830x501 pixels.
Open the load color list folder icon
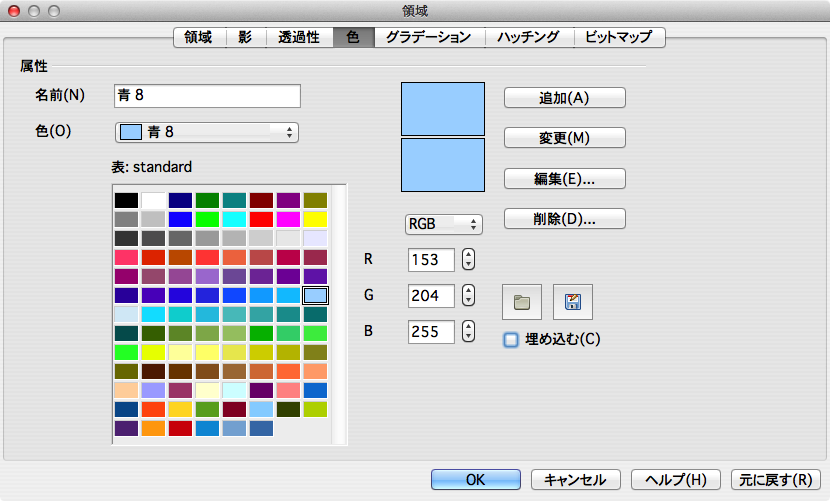pyautogui.click(x=521, y=302)
